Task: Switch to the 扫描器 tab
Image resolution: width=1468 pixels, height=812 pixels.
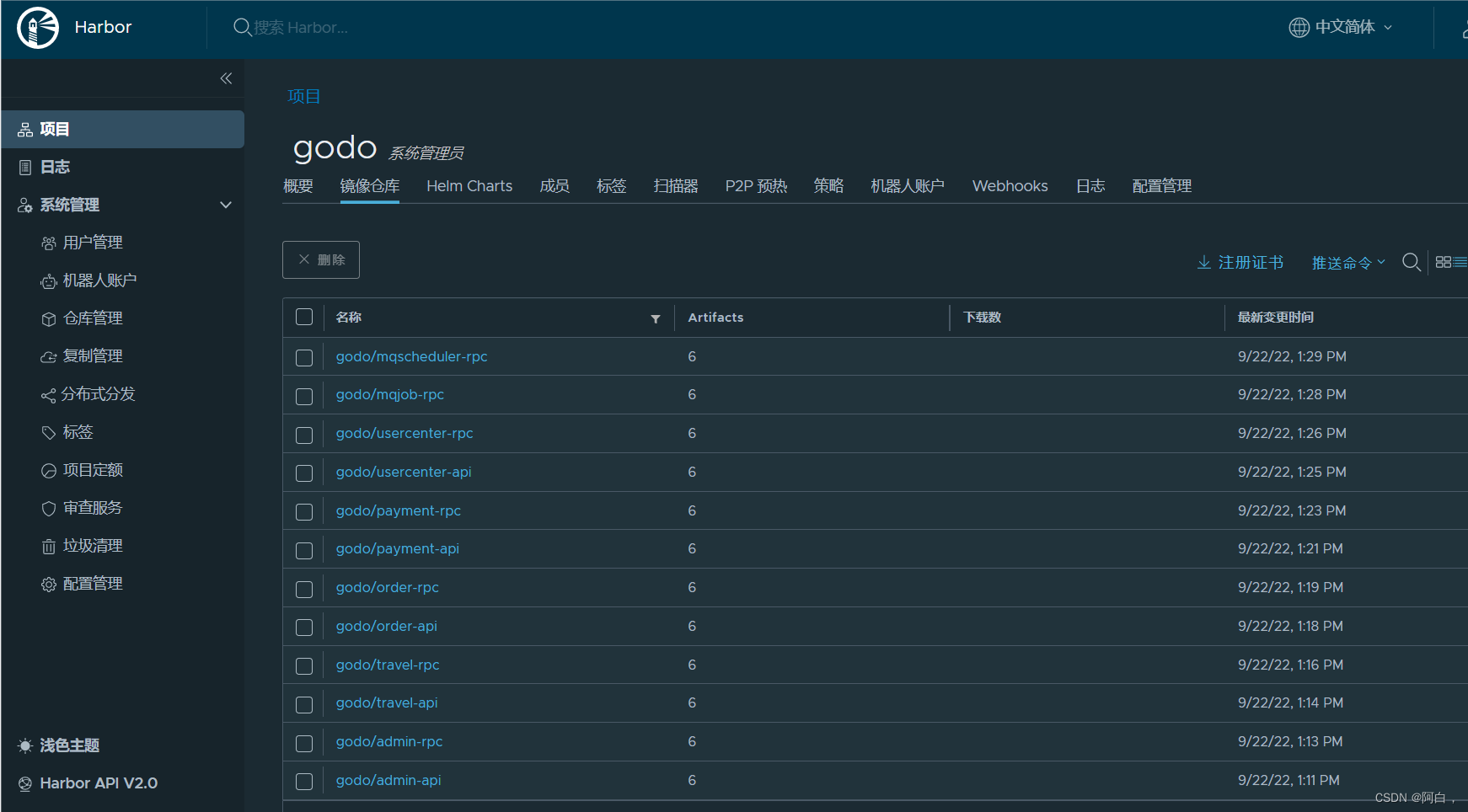Action: coord(676,186)
